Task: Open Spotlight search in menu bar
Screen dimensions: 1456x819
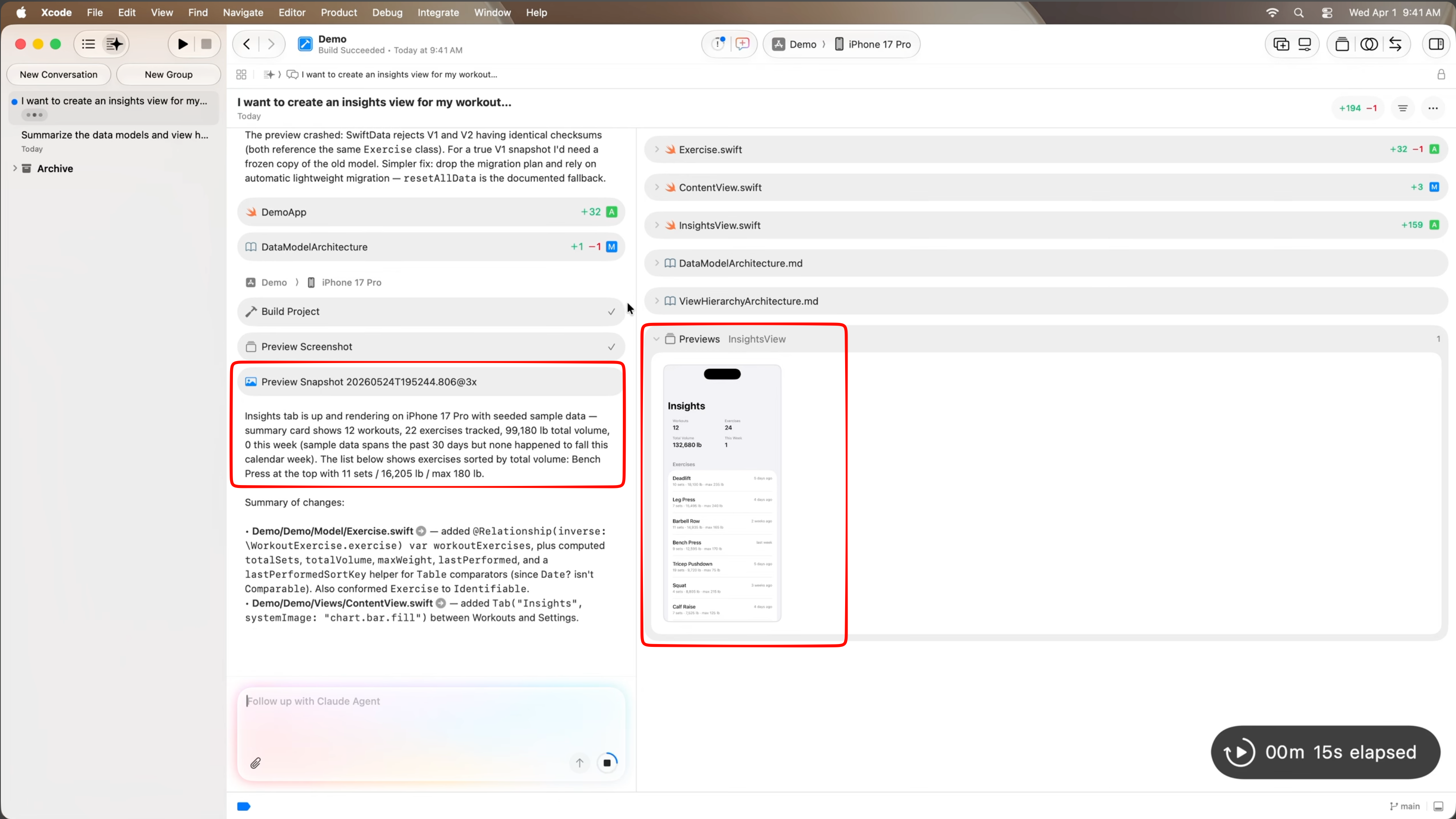Action: tap(1299, 12)
